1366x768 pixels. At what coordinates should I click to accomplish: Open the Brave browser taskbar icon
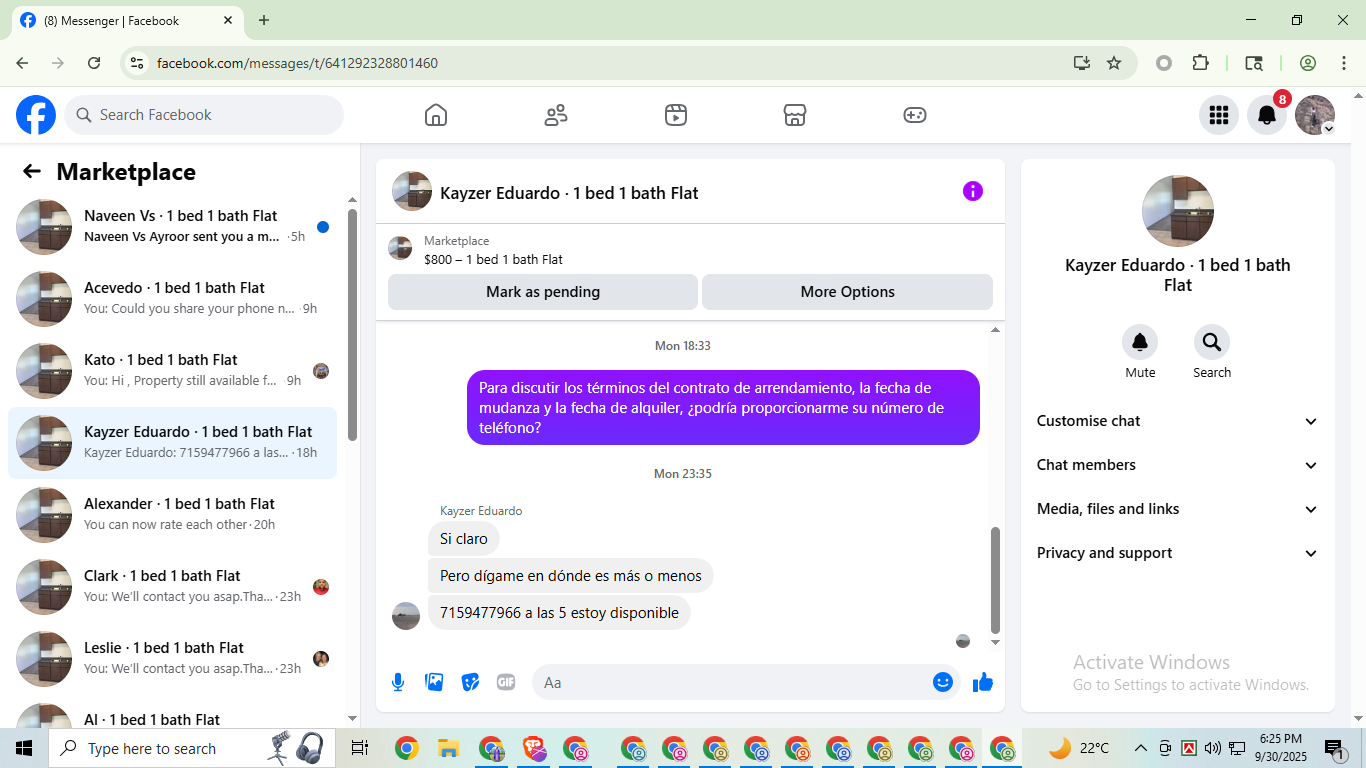tap(534, 748)
